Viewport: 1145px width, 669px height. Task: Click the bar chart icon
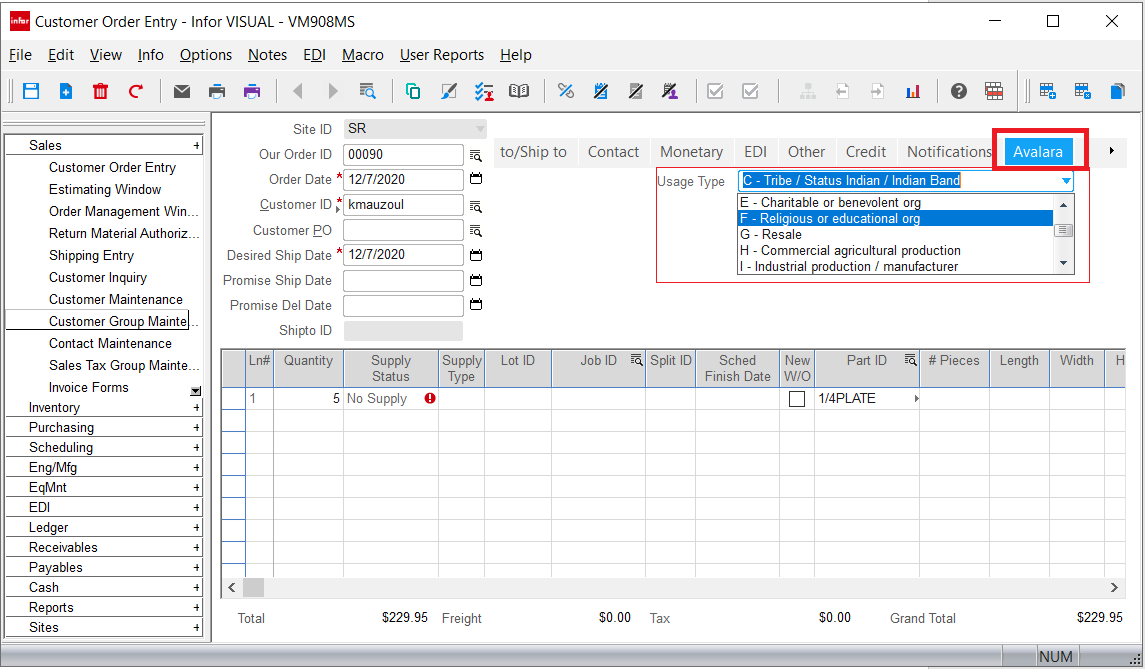click(913, 91)
